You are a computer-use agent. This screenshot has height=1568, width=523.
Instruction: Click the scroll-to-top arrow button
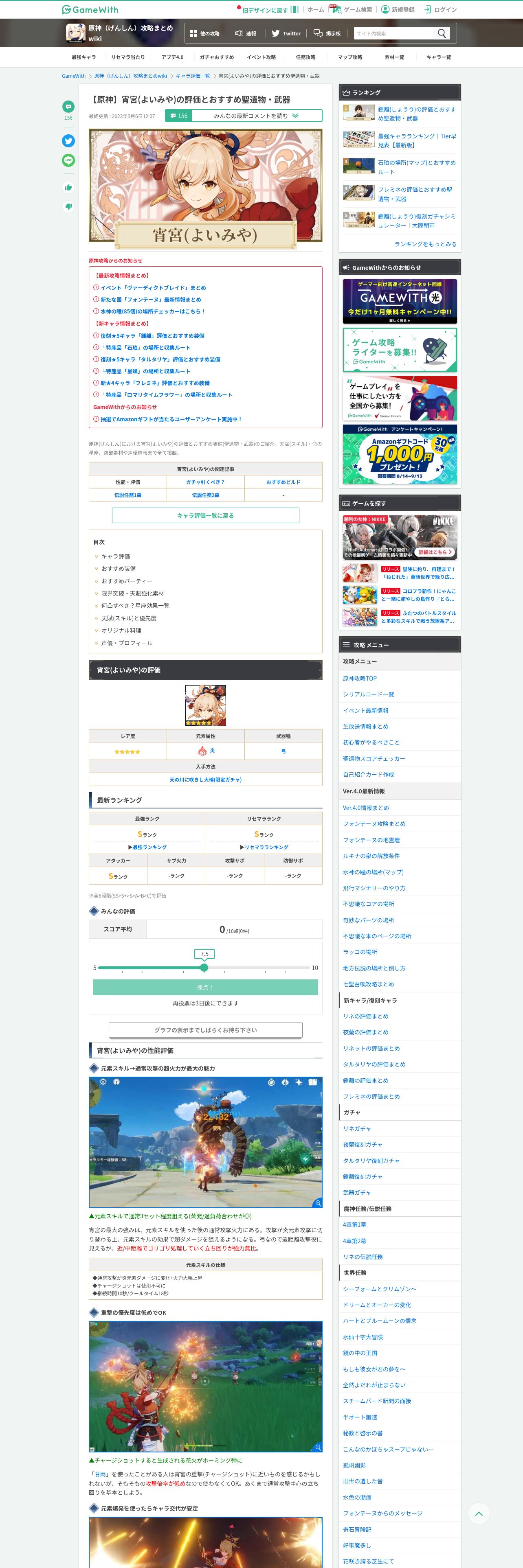tap(479, 1513)
